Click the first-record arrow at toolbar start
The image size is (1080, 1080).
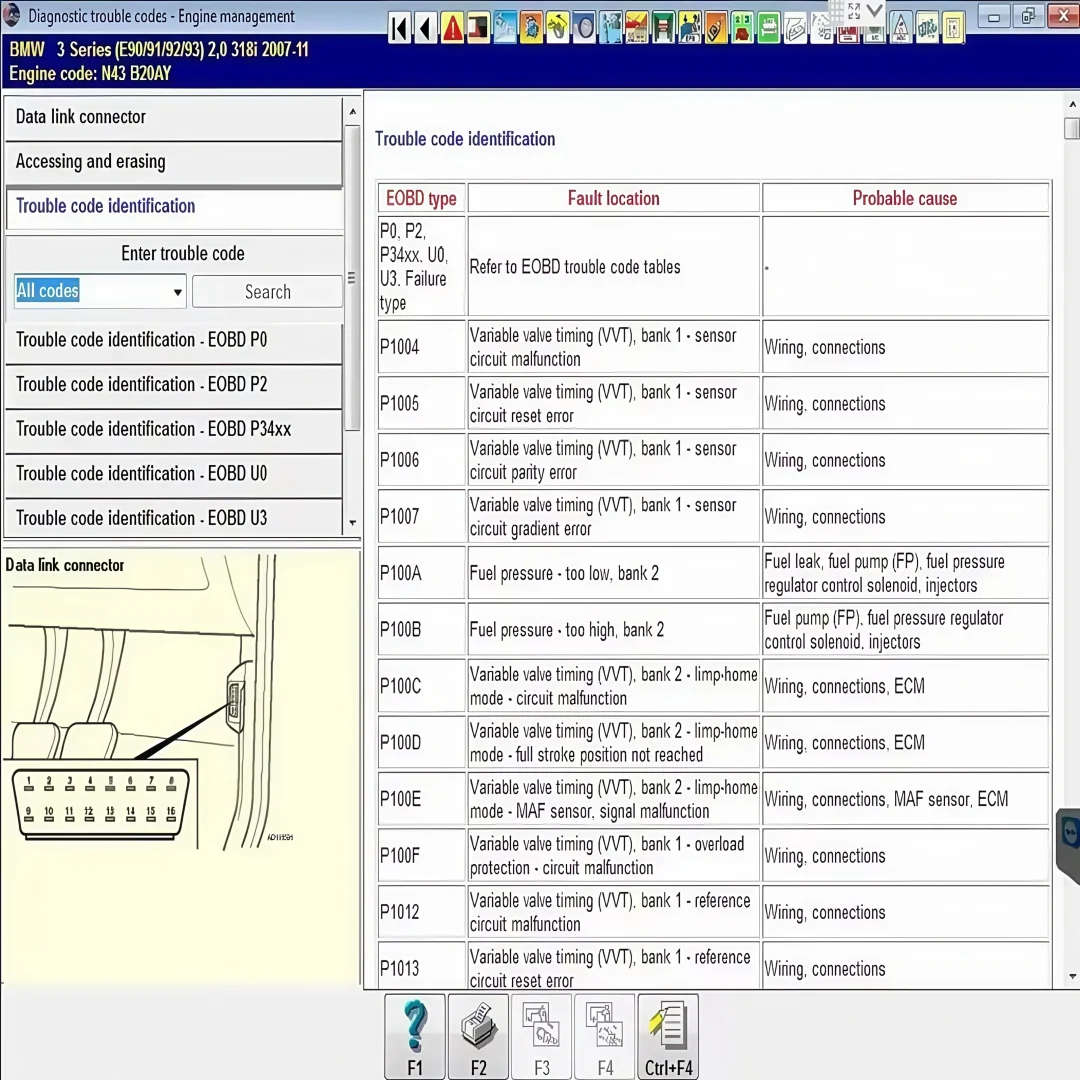coord(398,28)
